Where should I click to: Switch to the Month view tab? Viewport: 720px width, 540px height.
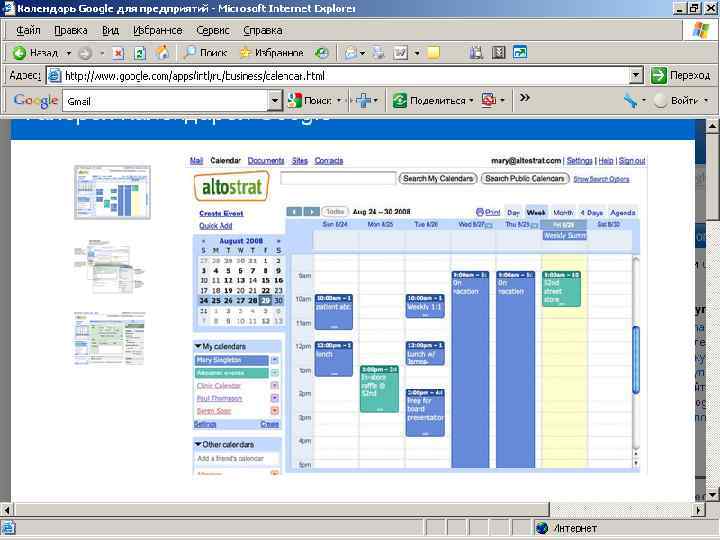pyautogui.click(x=563, y=213)
